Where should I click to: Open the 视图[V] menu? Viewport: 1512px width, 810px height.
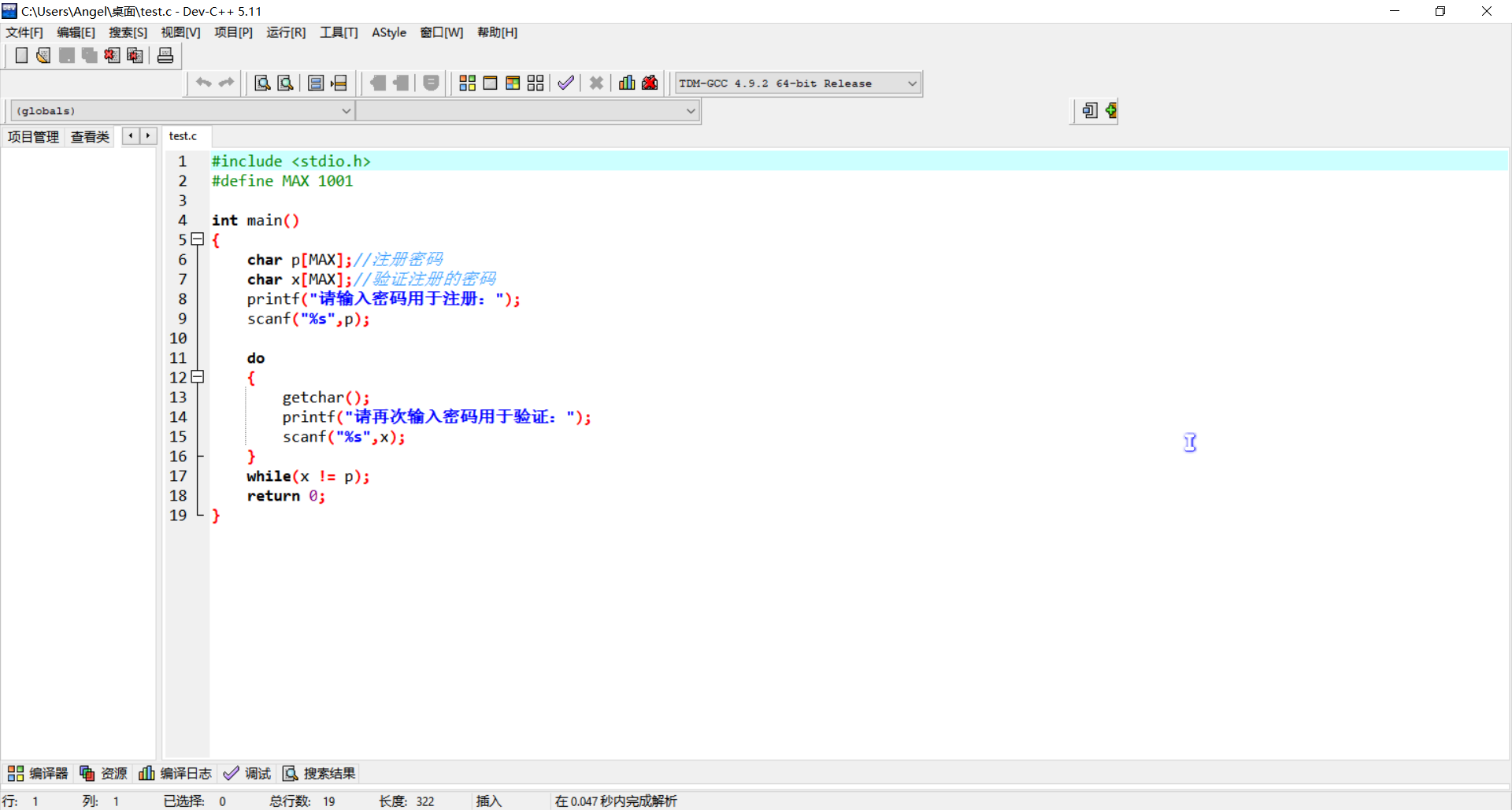(x=181, y=32)
